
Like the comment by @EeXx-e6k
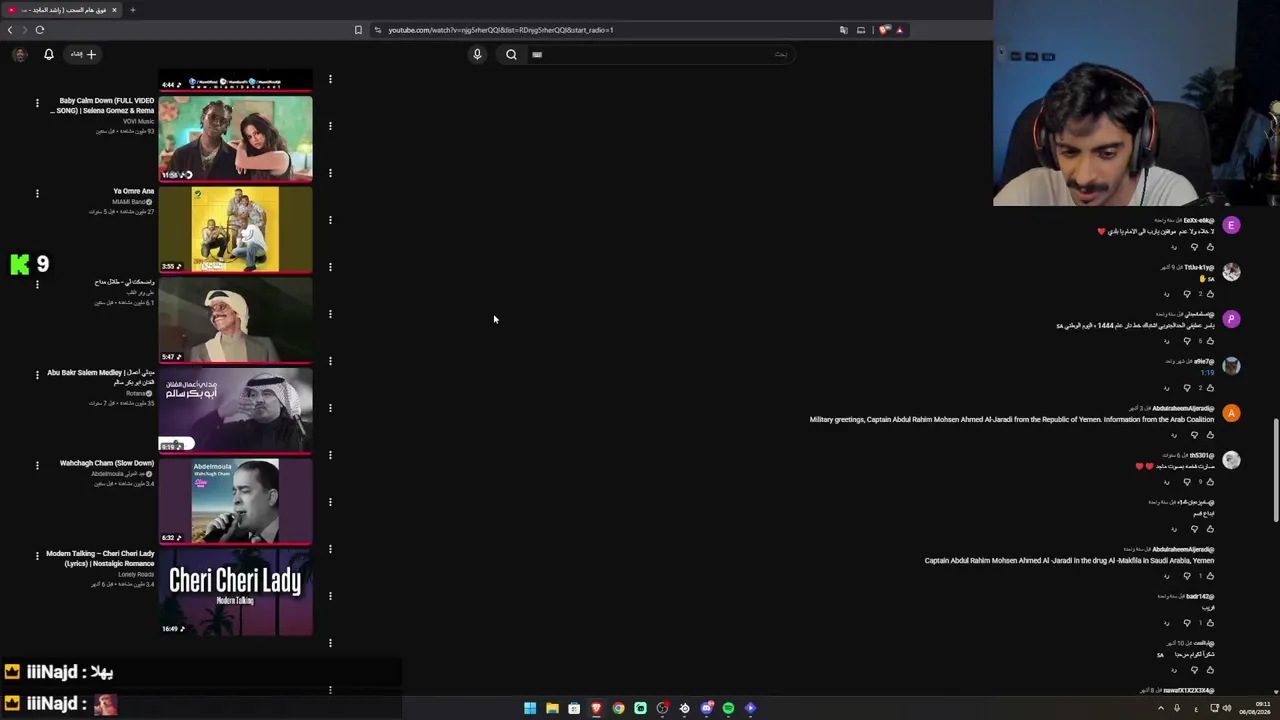click(x=1210, y=247)
